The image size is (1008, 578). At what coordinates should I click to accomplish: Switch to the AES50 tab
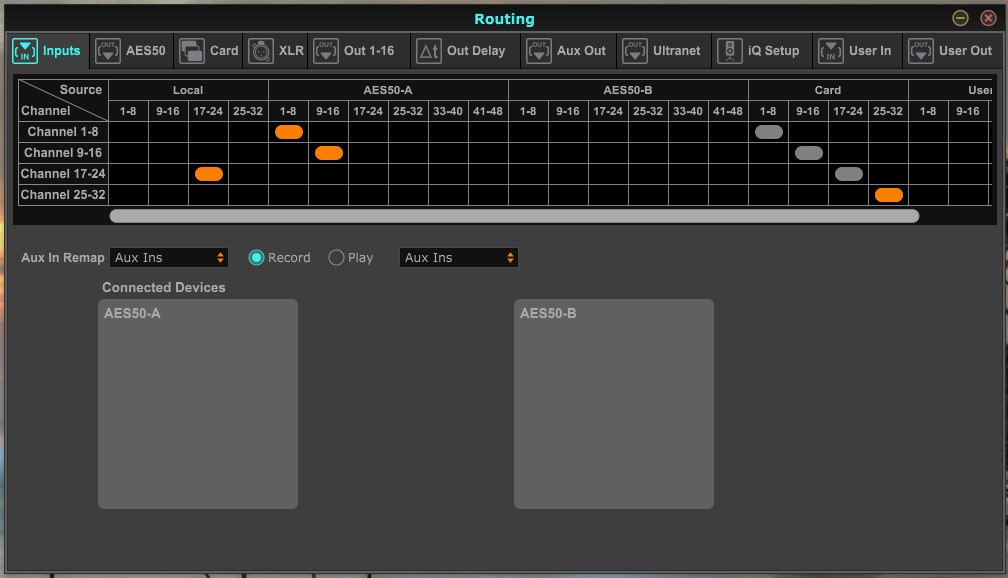[131, 51]
